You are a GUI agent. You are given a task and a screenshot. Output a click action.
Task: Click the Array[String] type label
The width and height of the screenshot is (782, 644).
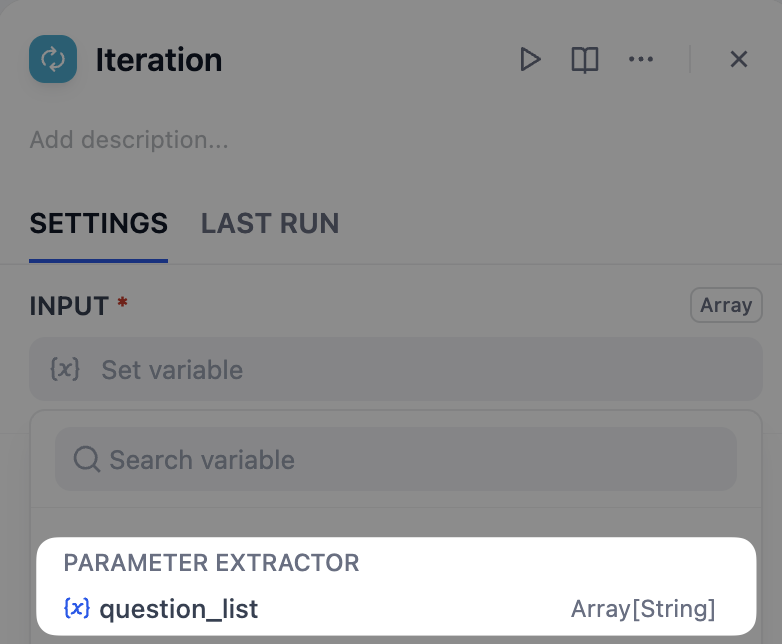[643, 609]
